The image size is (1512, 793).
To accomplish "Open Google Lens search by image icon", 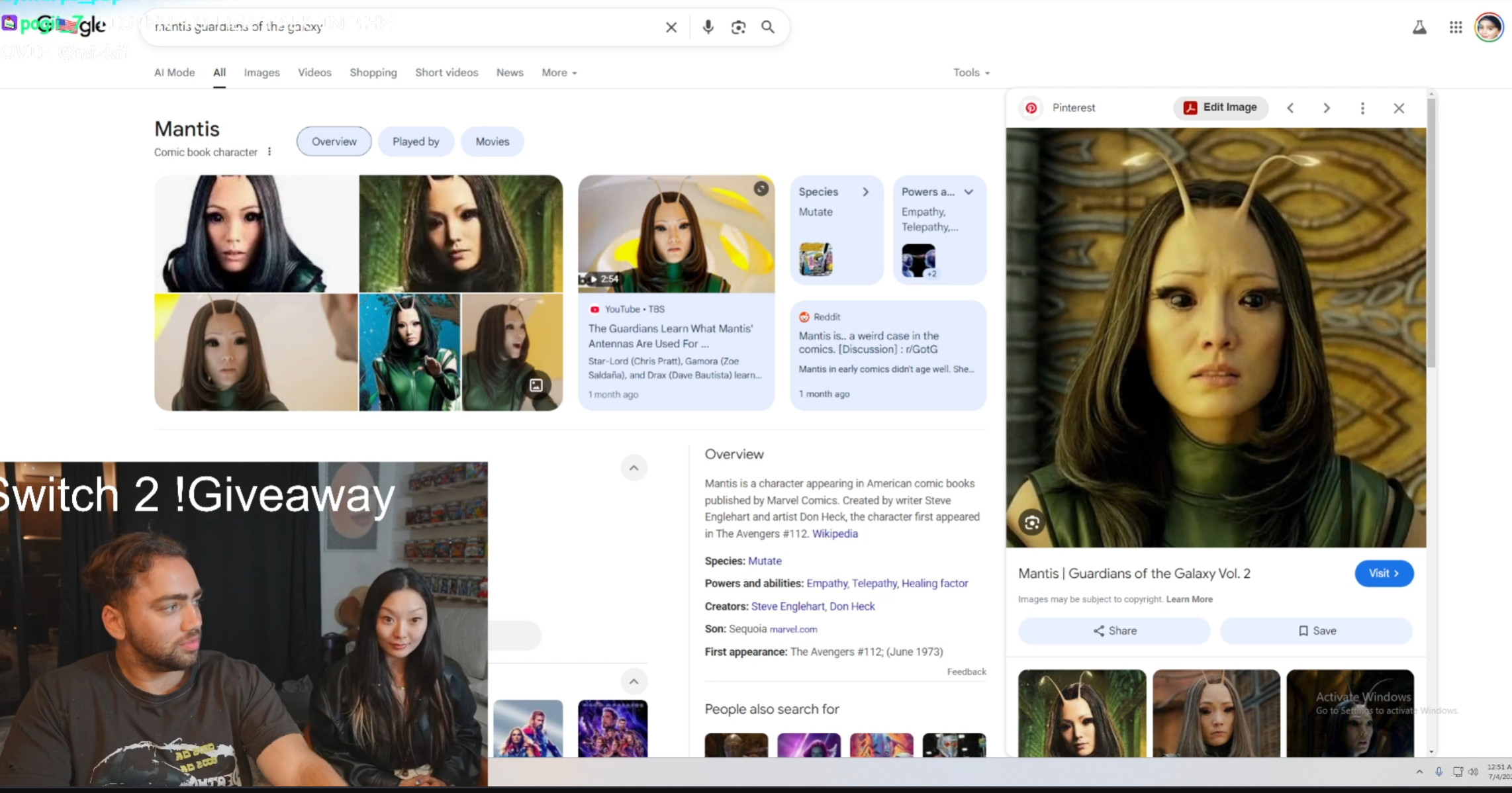I will point(738,27).
